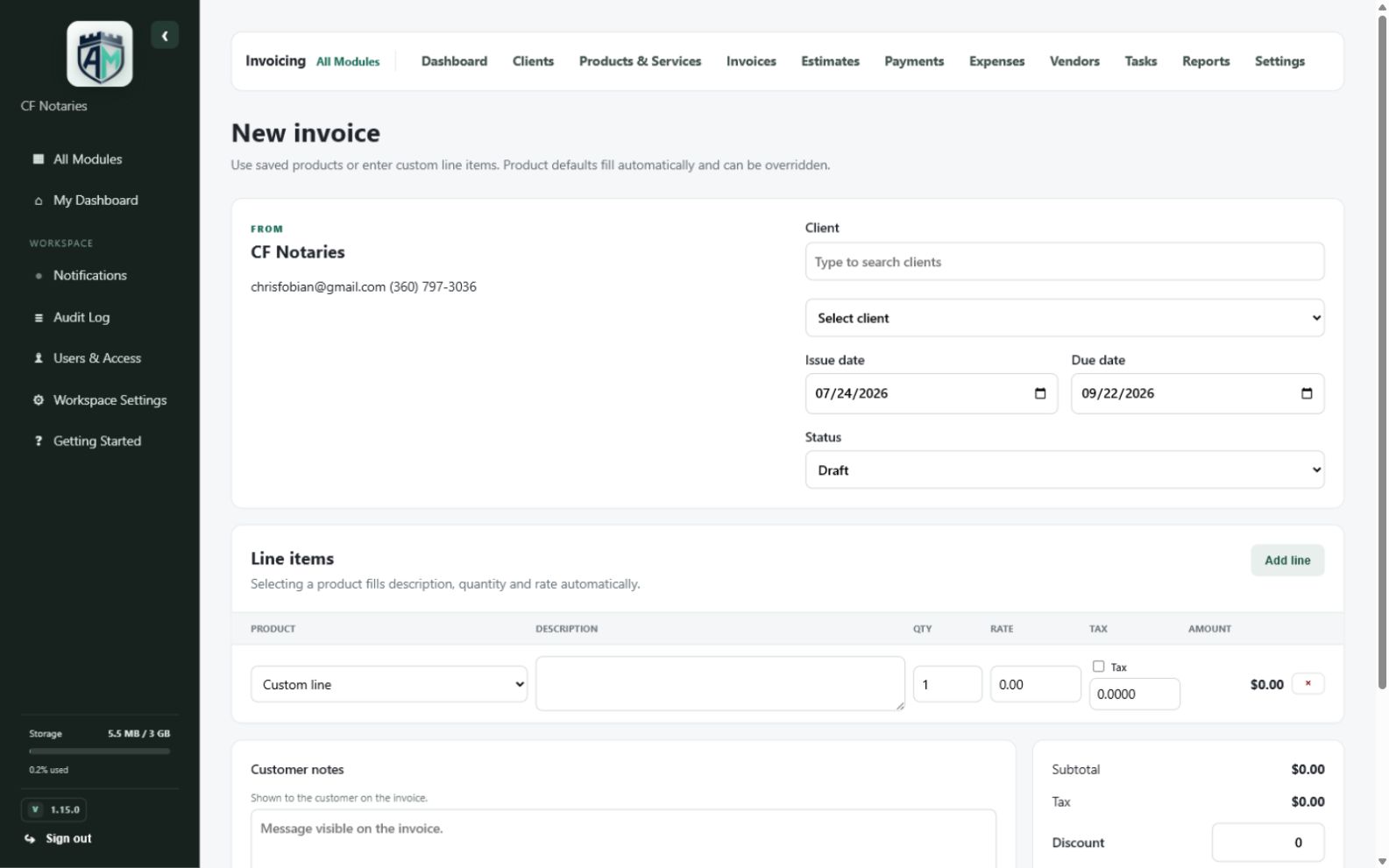Click the Issue date field 07/24/2026

pyautogui.click(x=932, y=393)
